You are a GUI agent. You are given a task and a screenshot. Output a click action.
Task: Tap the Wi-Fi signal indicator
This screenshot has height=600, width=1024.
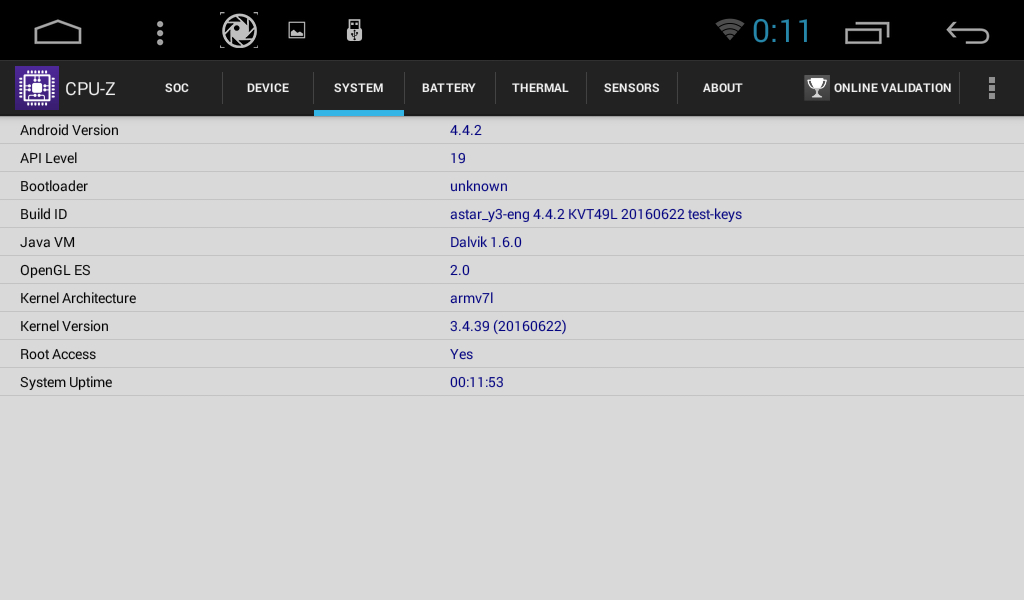729,29
